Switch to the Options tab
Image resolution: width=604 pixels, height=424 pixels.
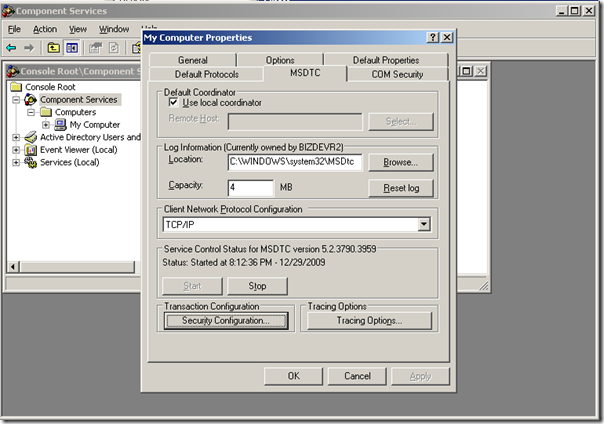(x=280, y=60)
